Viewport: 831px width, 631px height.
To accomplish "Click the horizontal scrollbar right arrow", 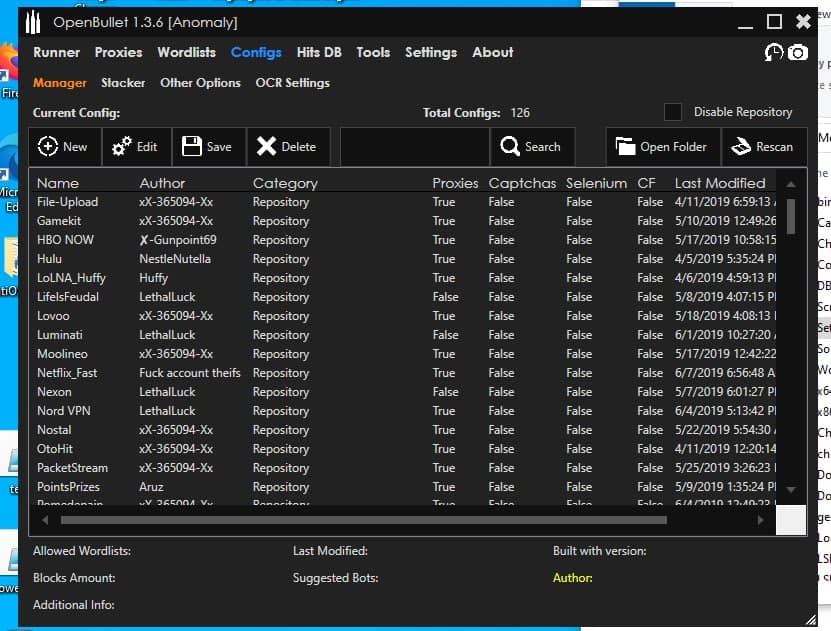I will pyautogui.click(x=761, y=520).
